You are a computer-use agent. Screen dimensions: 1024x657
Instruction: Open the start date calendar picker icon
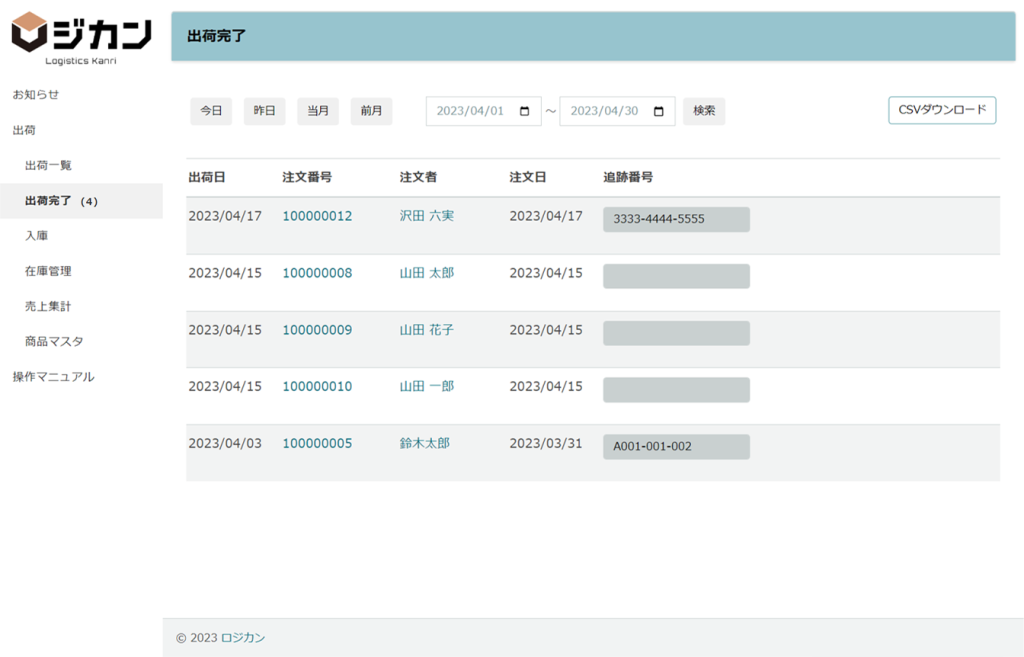(525, 111)
